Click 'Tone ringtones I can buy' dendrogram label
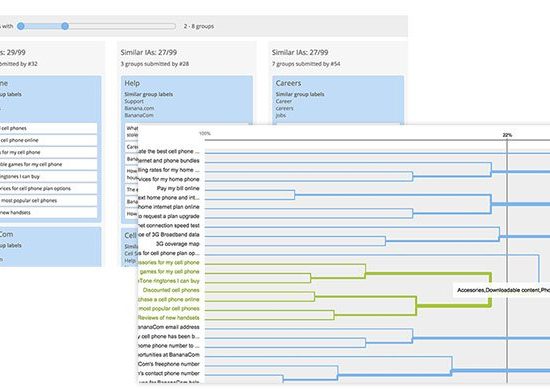 coord(169,281)
